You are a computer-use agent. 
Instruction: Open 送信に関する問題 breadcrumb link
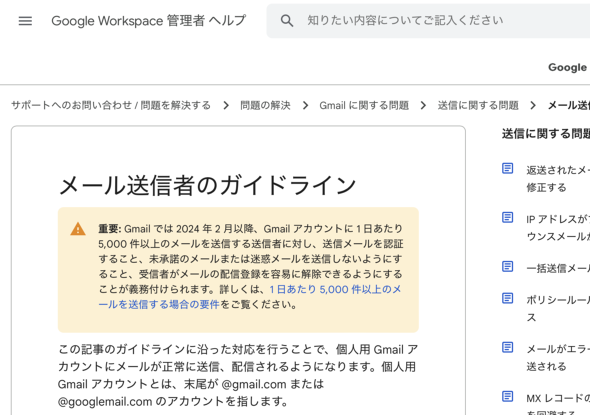[478, 105]
